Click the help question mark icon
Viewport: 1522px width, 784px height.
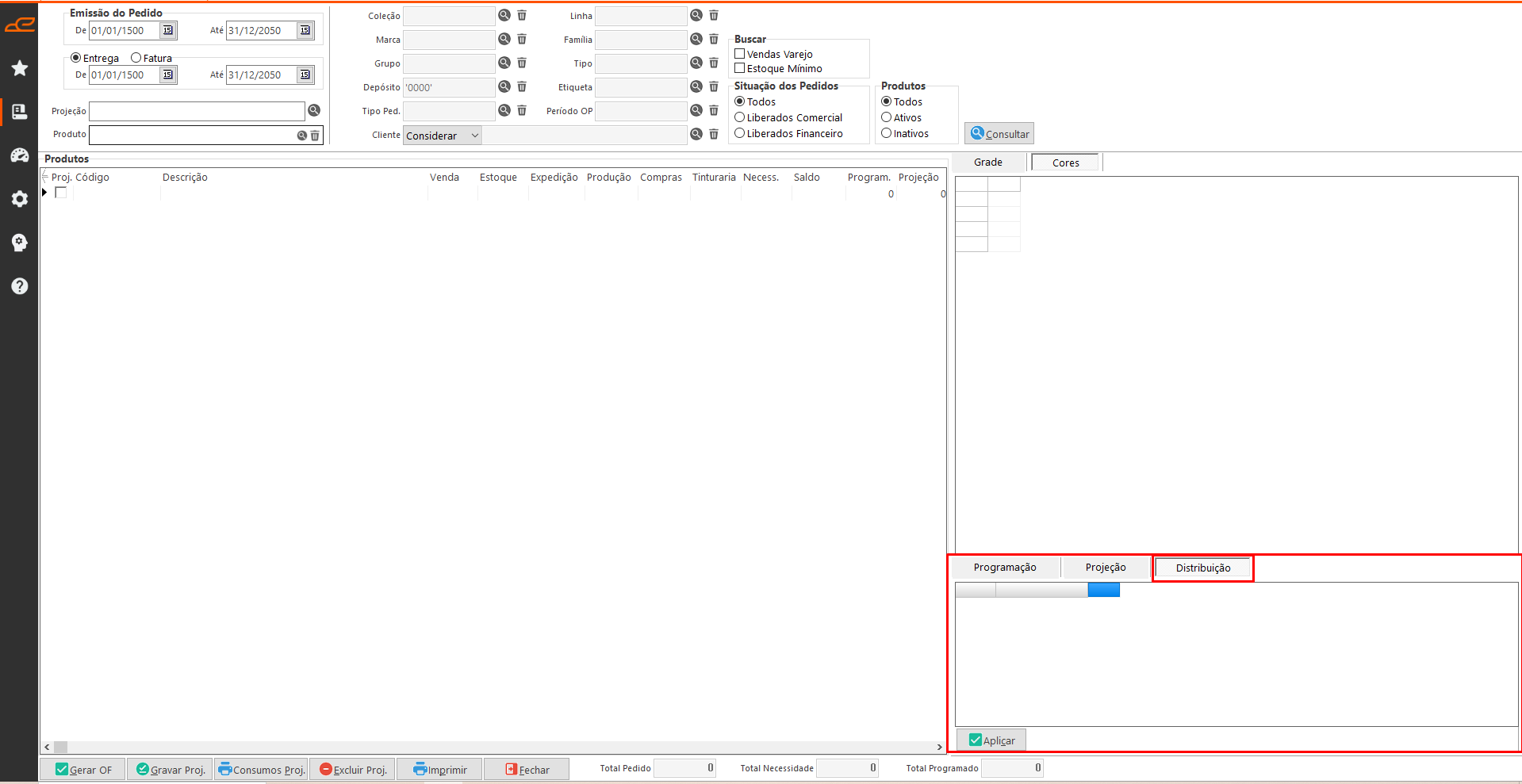[20, 286]
